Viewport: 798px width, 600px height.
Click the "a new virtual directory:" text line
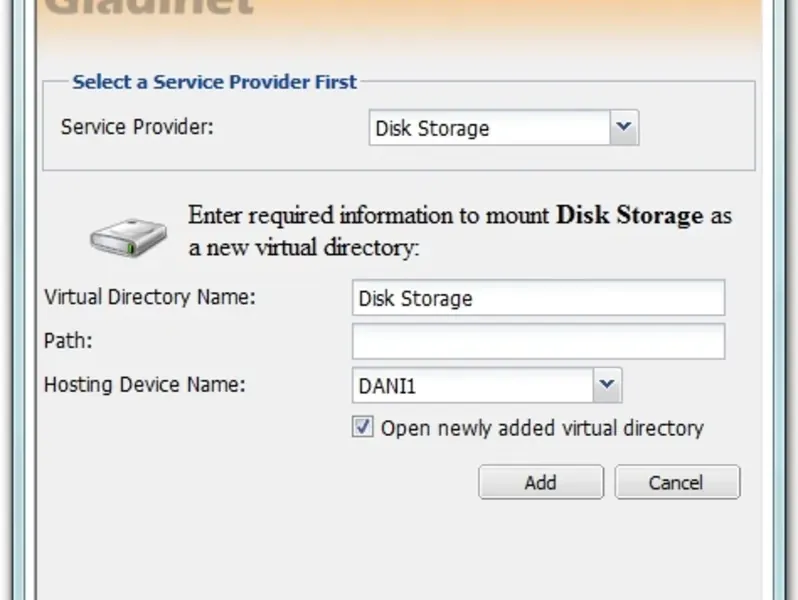304,248
